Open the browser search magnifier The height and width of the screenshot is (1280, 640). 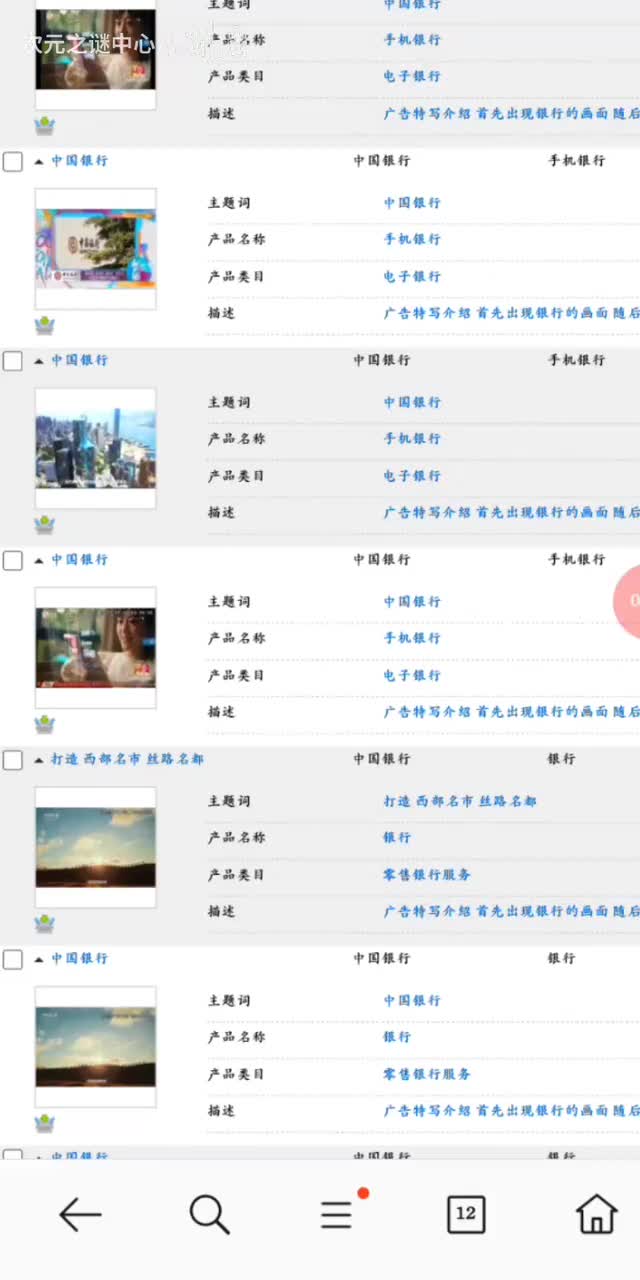coord(209,1215)
